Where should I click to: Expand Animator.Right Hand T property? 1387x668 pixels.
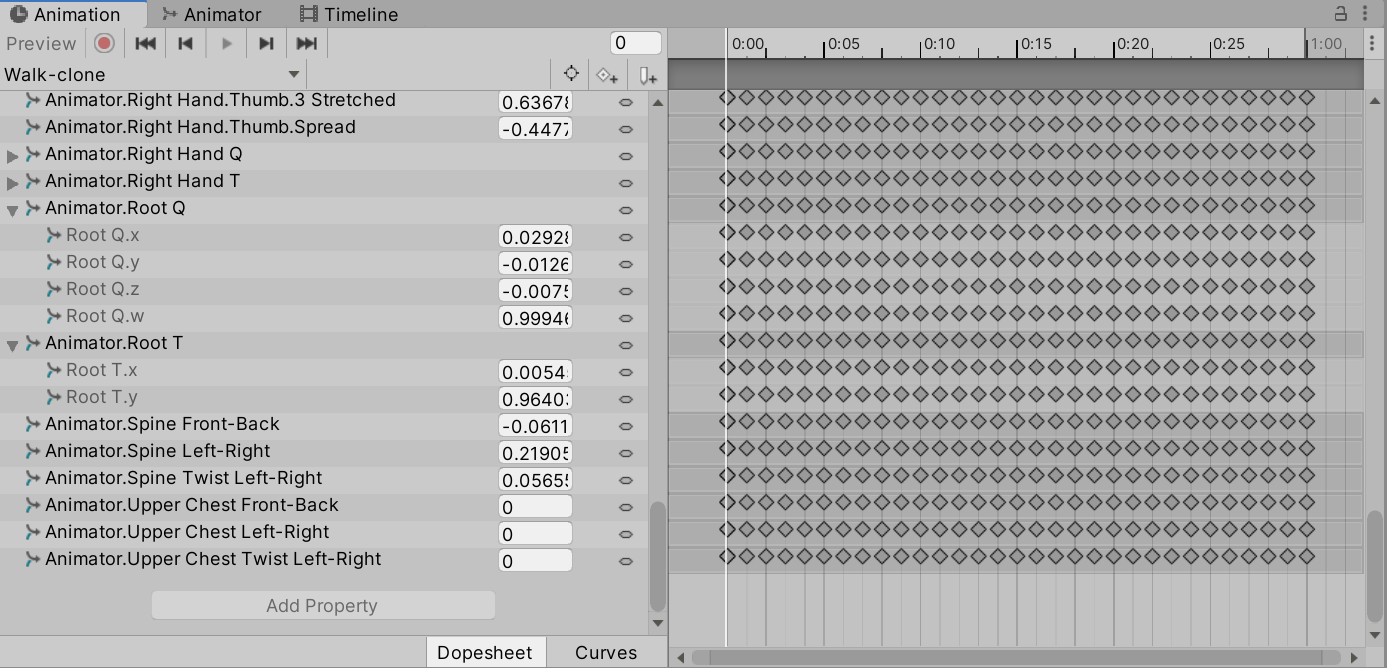tap(13, 182)
